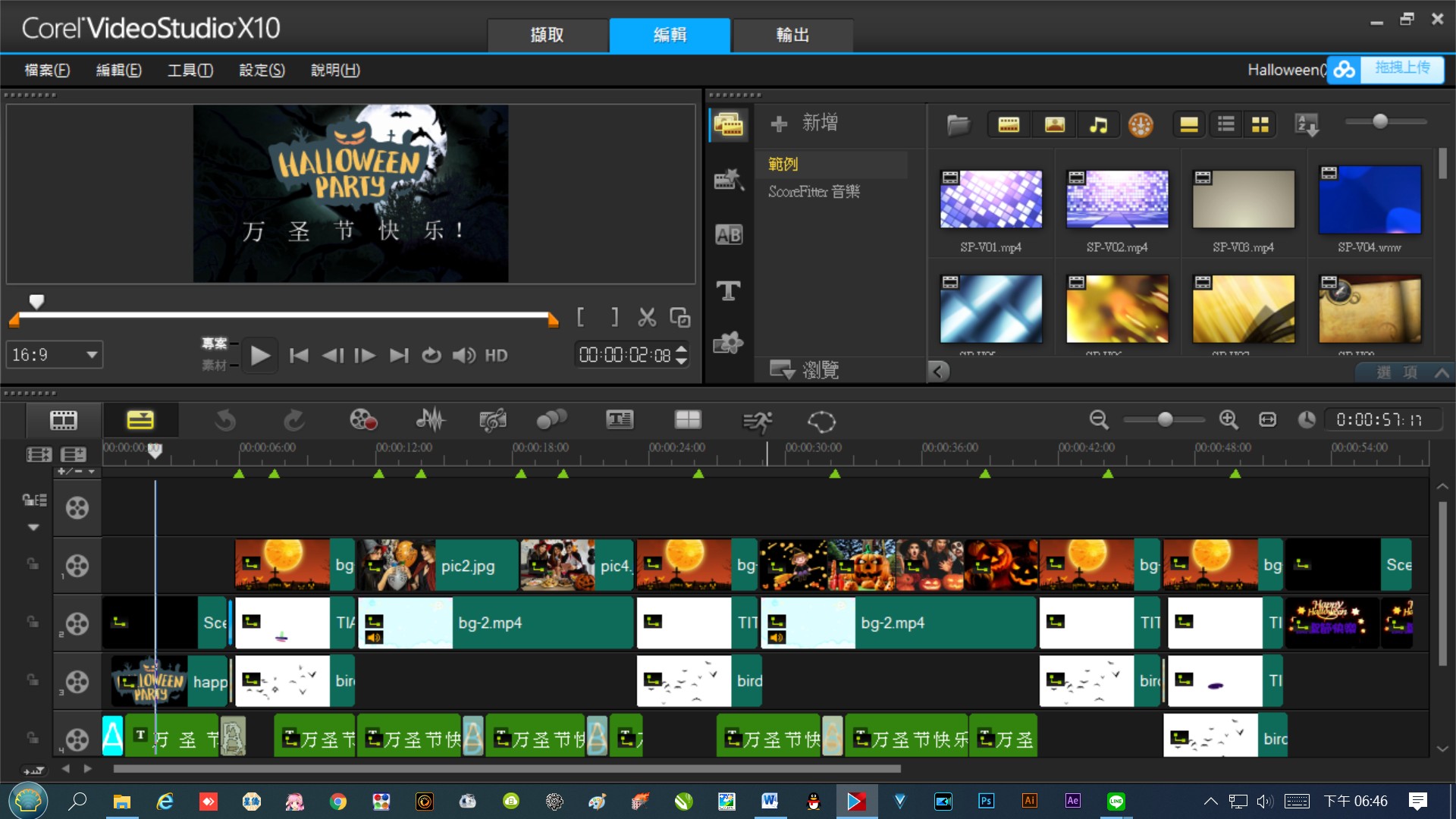
Task: Toggle repeat playback
Action: [431, 356]
